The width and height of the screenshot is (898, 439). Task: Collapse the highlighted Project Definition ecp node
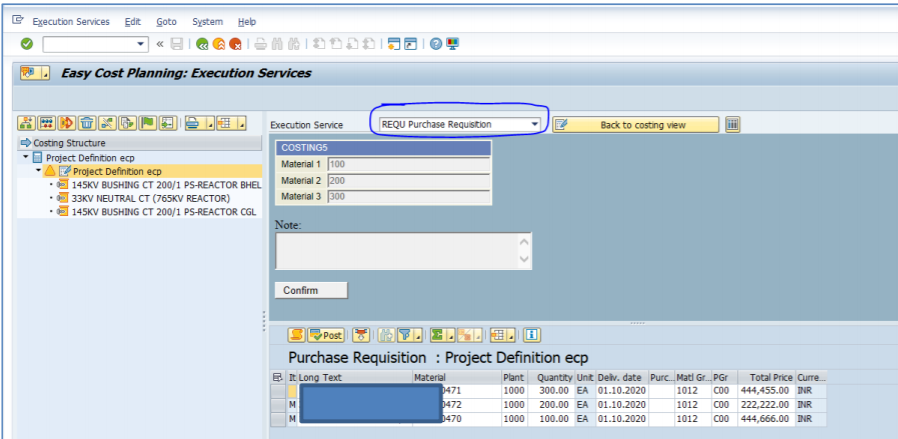coord(38,171)
